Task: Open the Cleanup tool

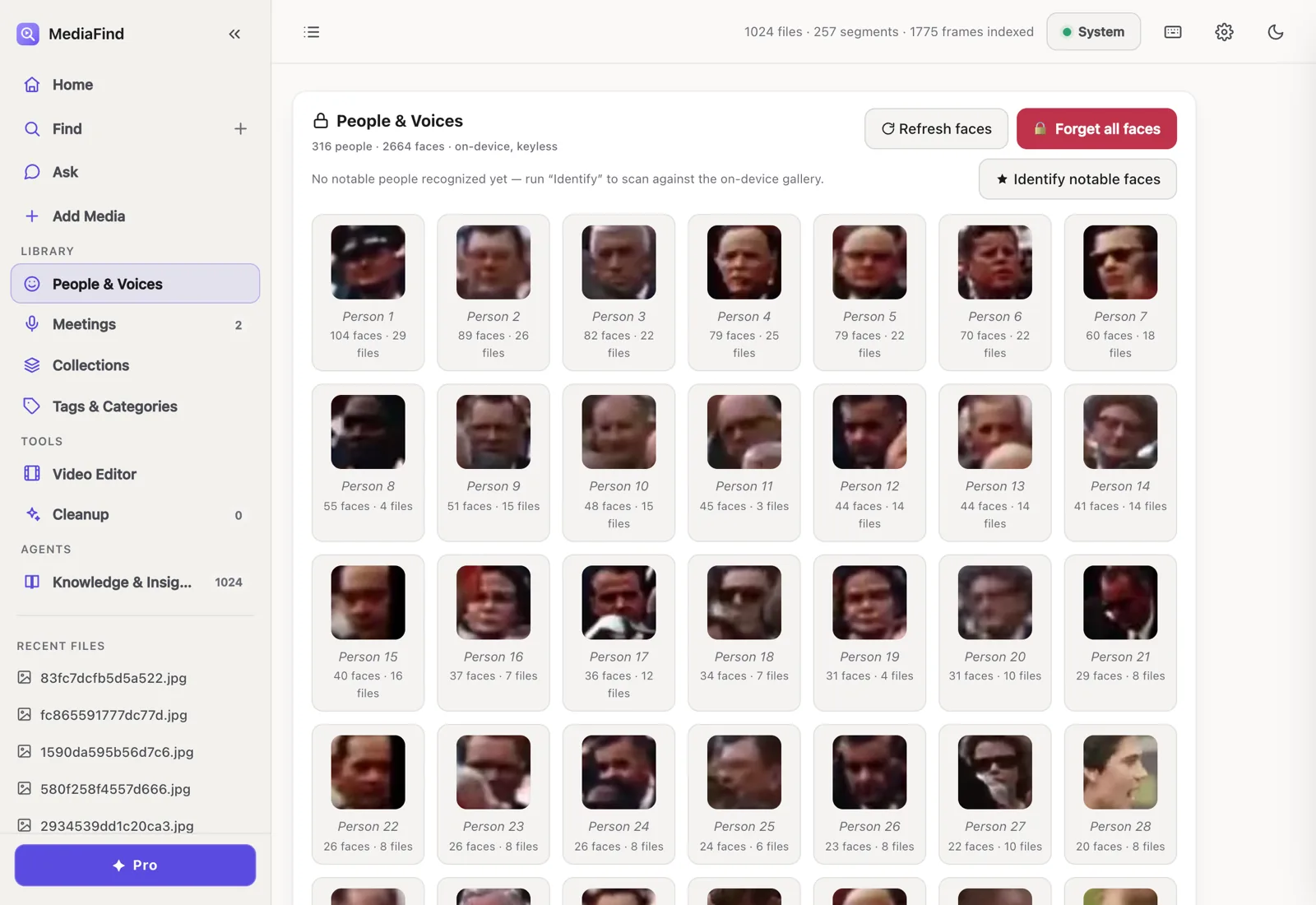Action: pos(135,514)
